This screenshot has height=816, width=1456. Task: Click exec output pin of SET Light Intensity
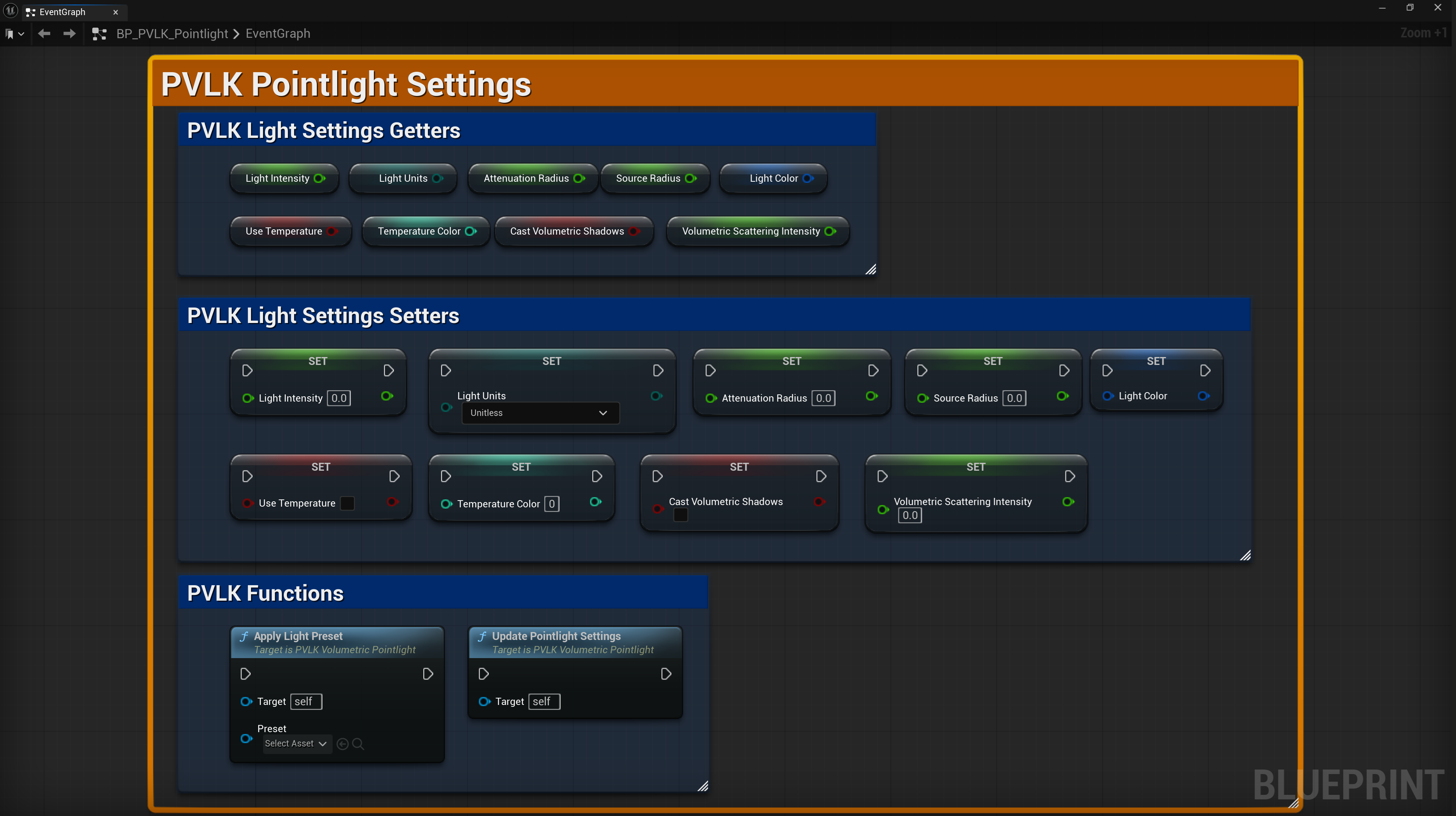(388, 371)
